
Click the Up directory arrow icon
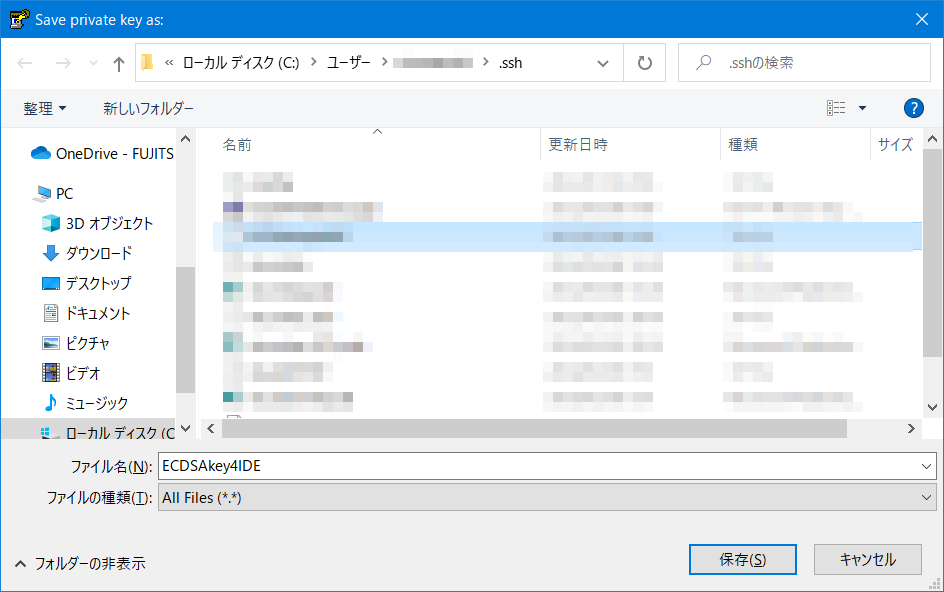point(119,63)
